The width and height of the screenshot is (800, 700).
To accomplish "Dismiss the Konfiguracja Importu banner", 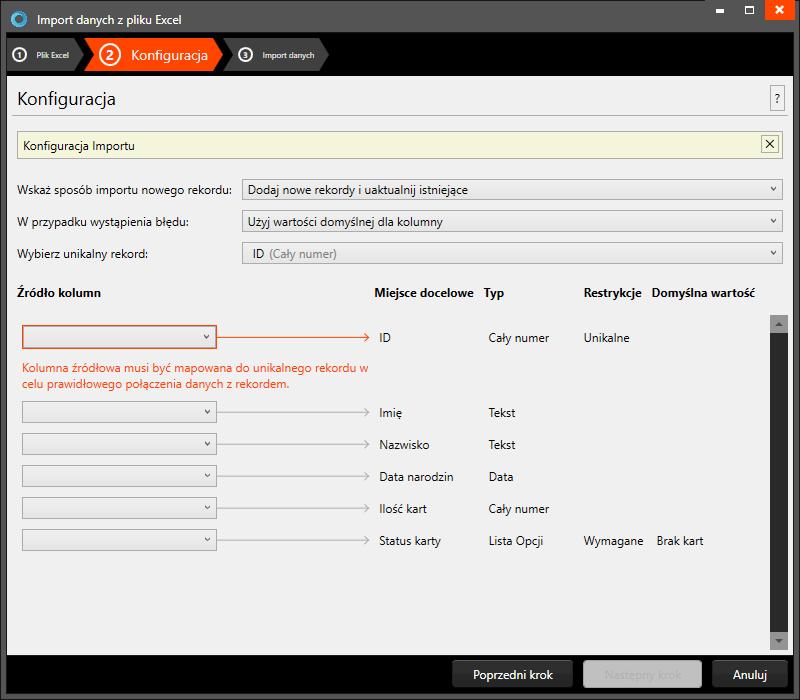I will (x=769, y=144).
